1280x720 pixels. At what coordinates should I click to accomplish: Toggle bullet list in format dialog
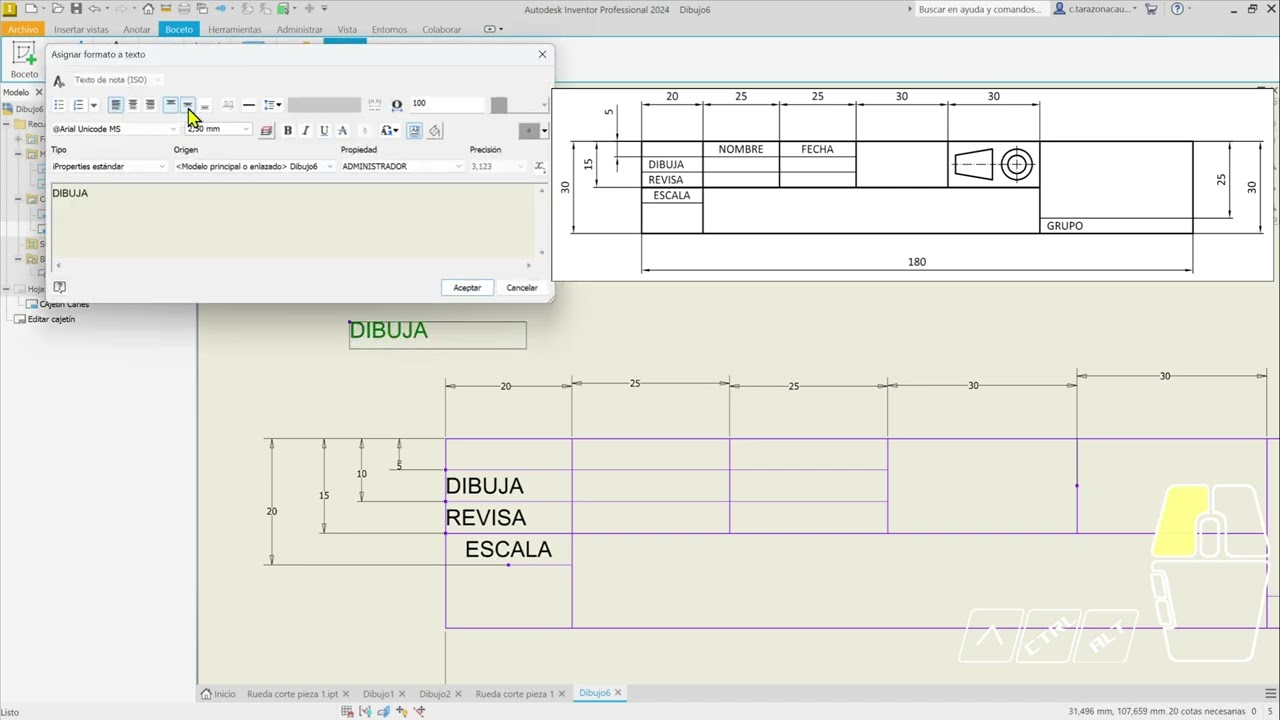pos(59,105)
